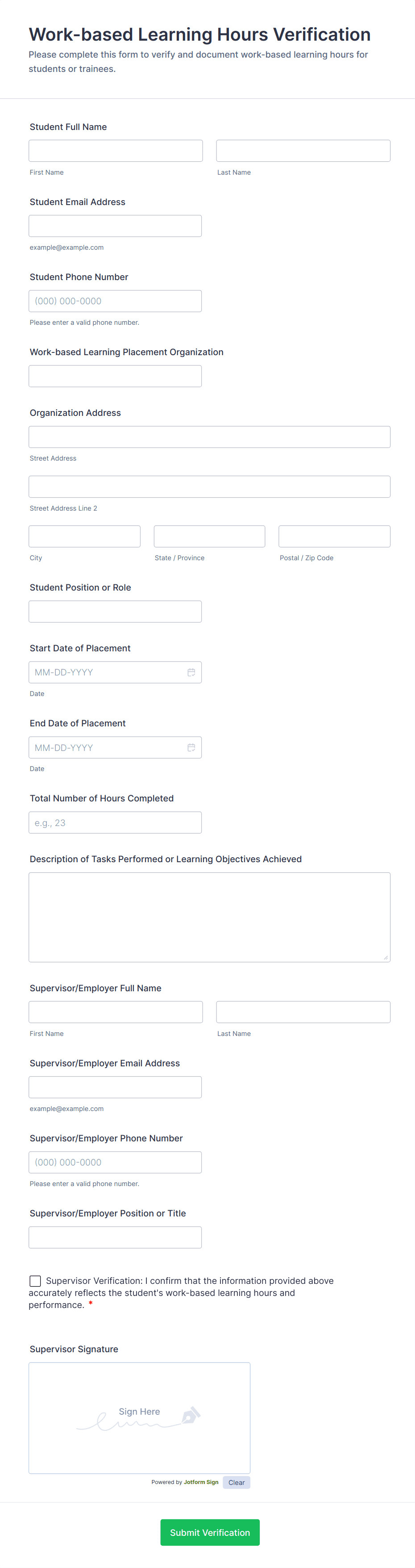Click the Placement Organization input field
Screen dimensions: 415x1568
pyautogui.click(x=115, y=376)
